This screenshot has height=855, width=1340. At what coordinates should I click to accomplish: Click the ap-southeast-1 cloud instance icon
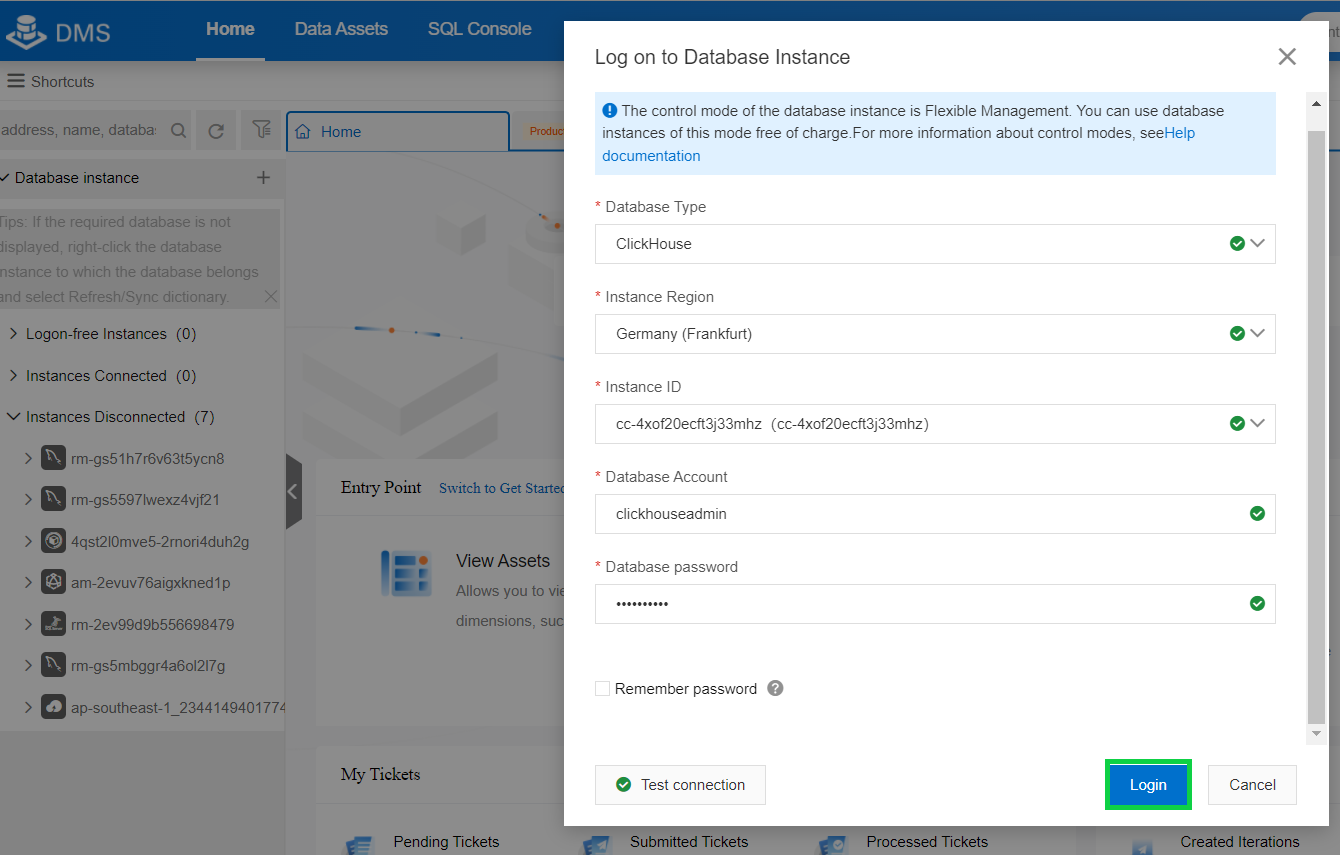[x=53, y=708]
